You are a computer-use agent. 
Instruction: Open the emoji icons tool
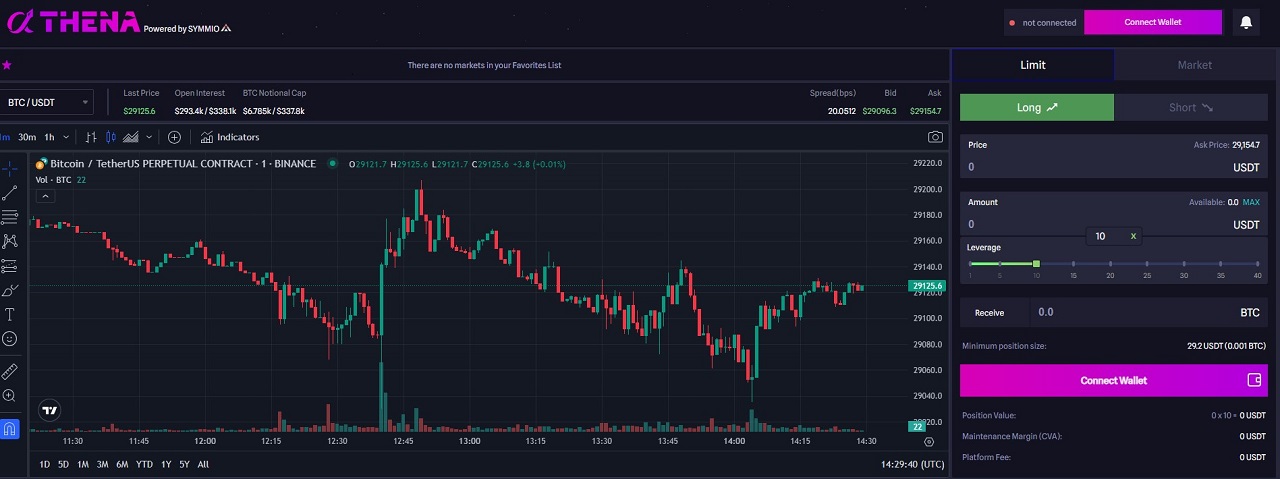[9, 339]
